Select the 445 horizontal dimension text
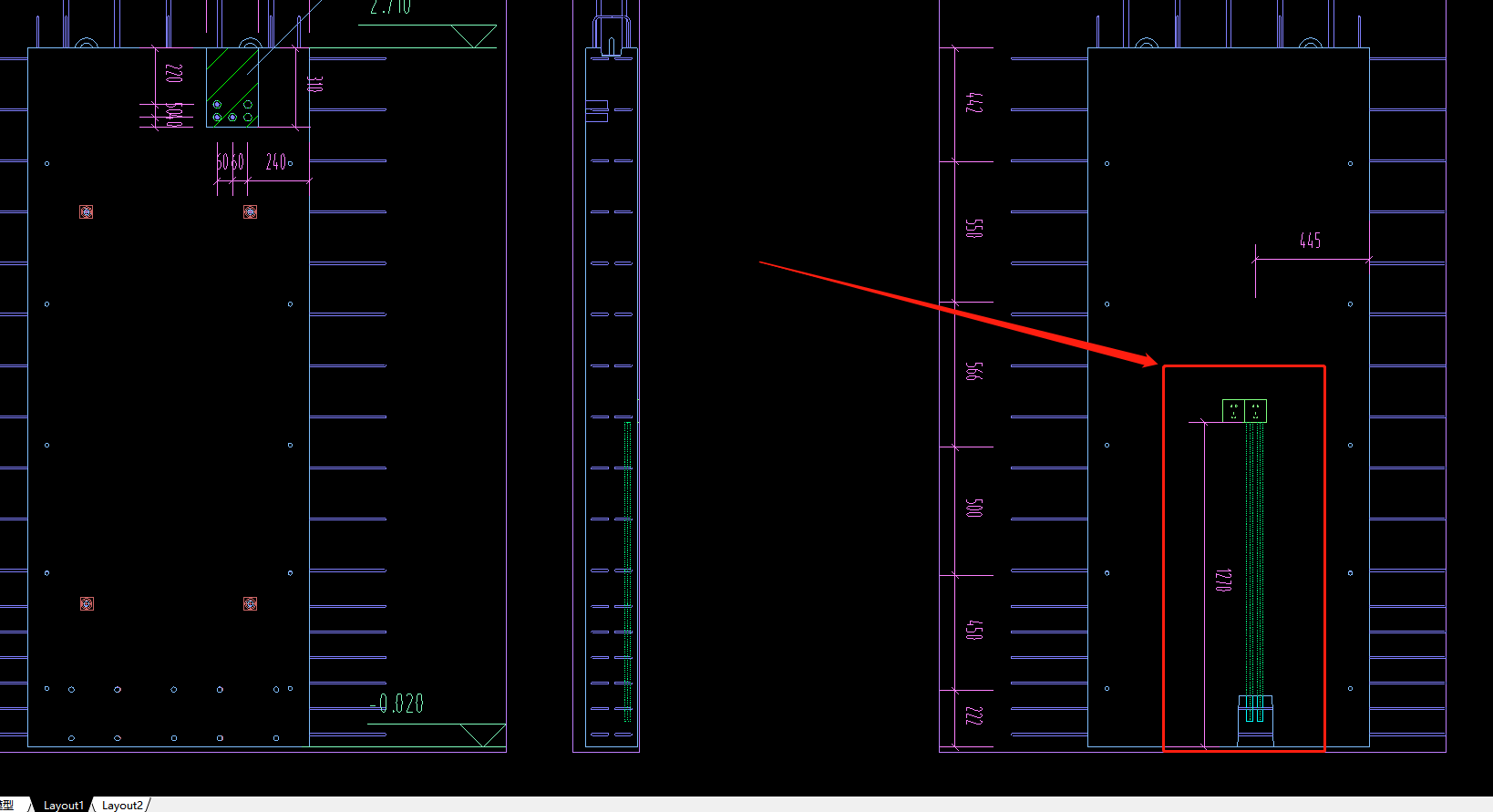The width and height of the screenshot is (1493, 812). (x=1310, y=241)
